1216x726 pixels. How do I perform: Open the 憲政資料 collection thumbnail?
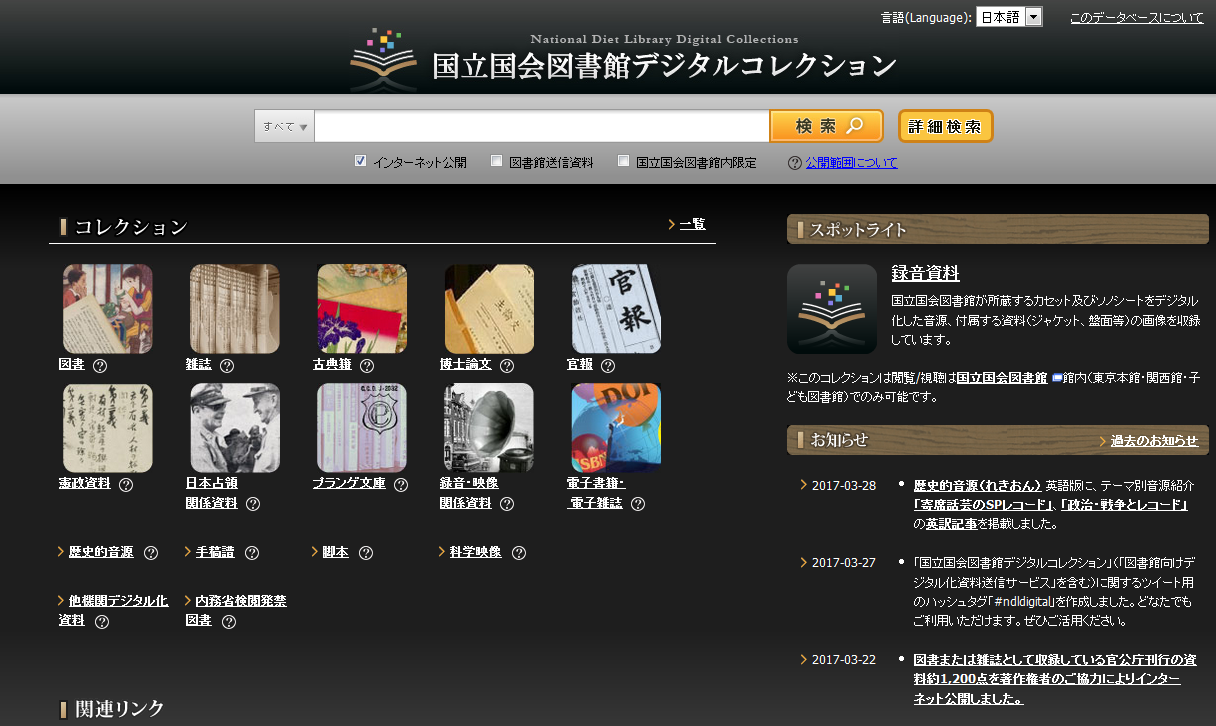click(x=108, y=428)
